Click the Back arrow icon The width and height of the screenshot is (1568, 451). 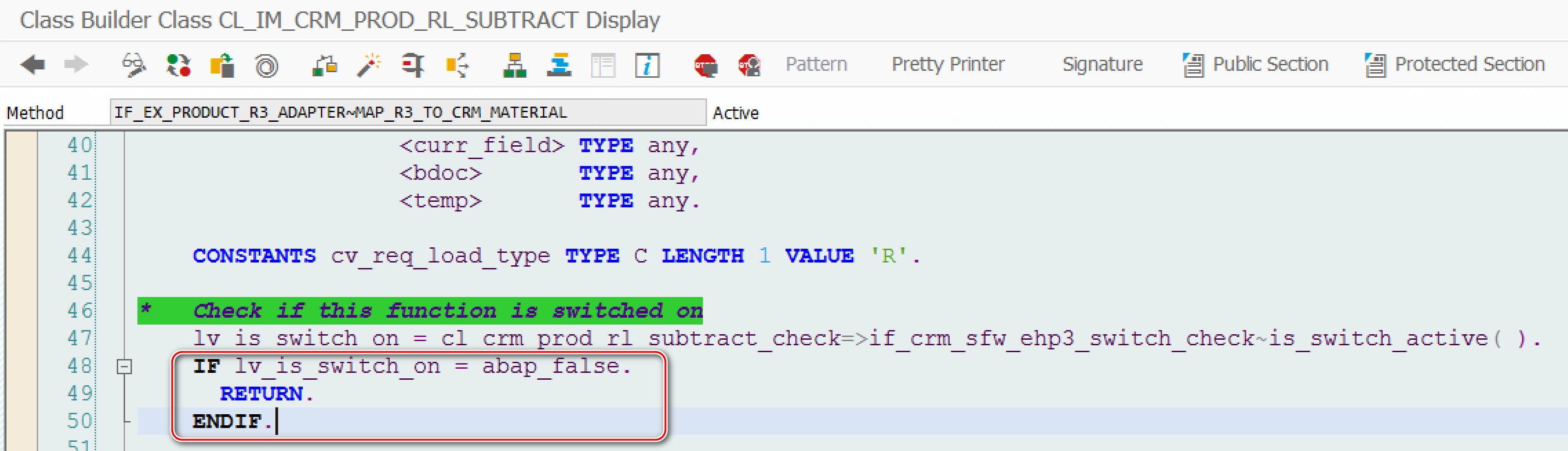(x=33, y=64)
